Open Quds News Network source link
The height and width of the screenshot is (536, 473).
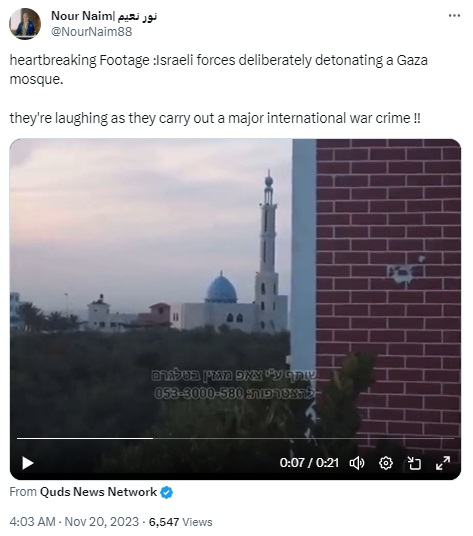click(x=98, y=492)
